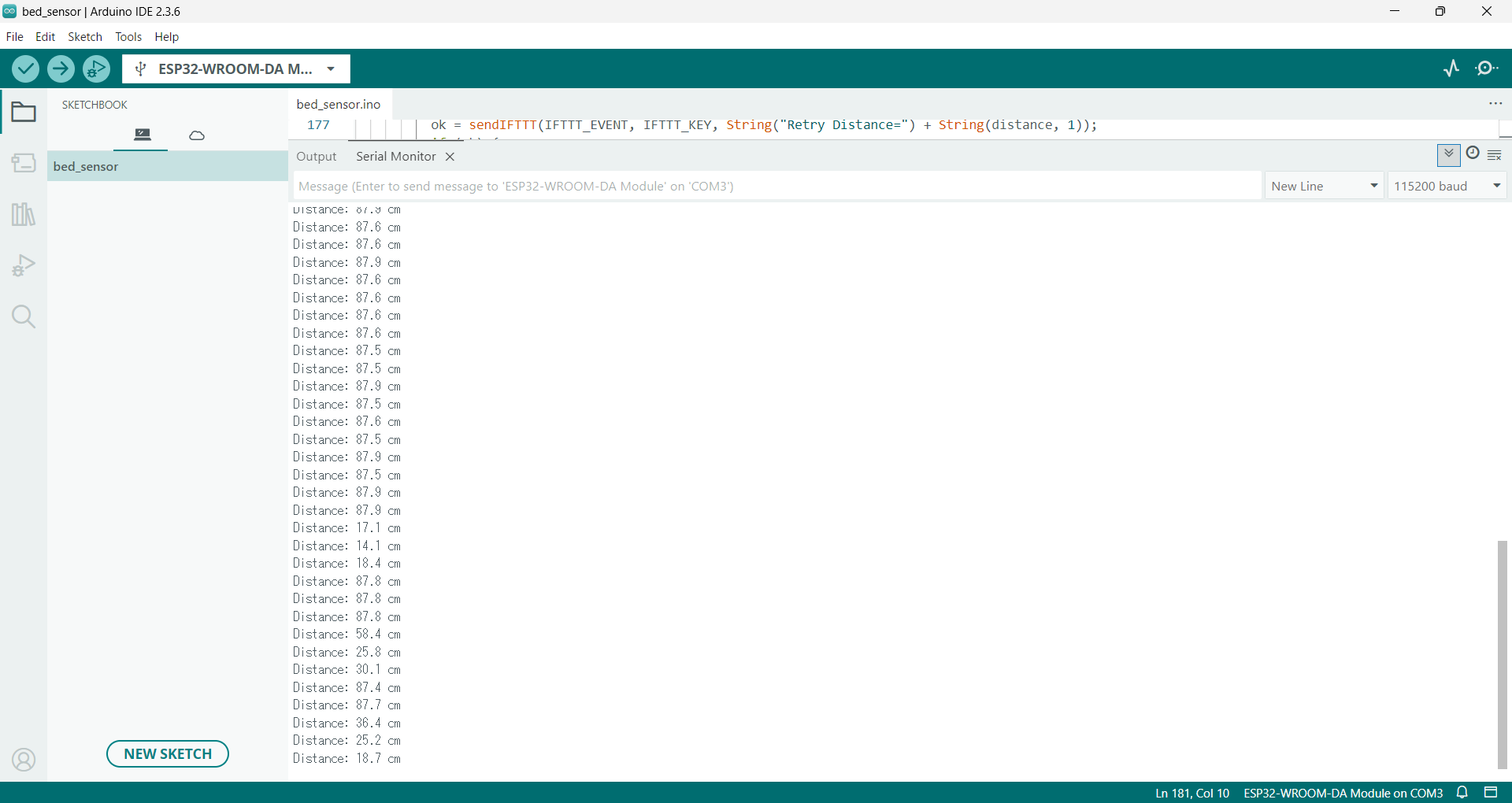Open the 115200 baud rate dropdown

[1447, 187]
